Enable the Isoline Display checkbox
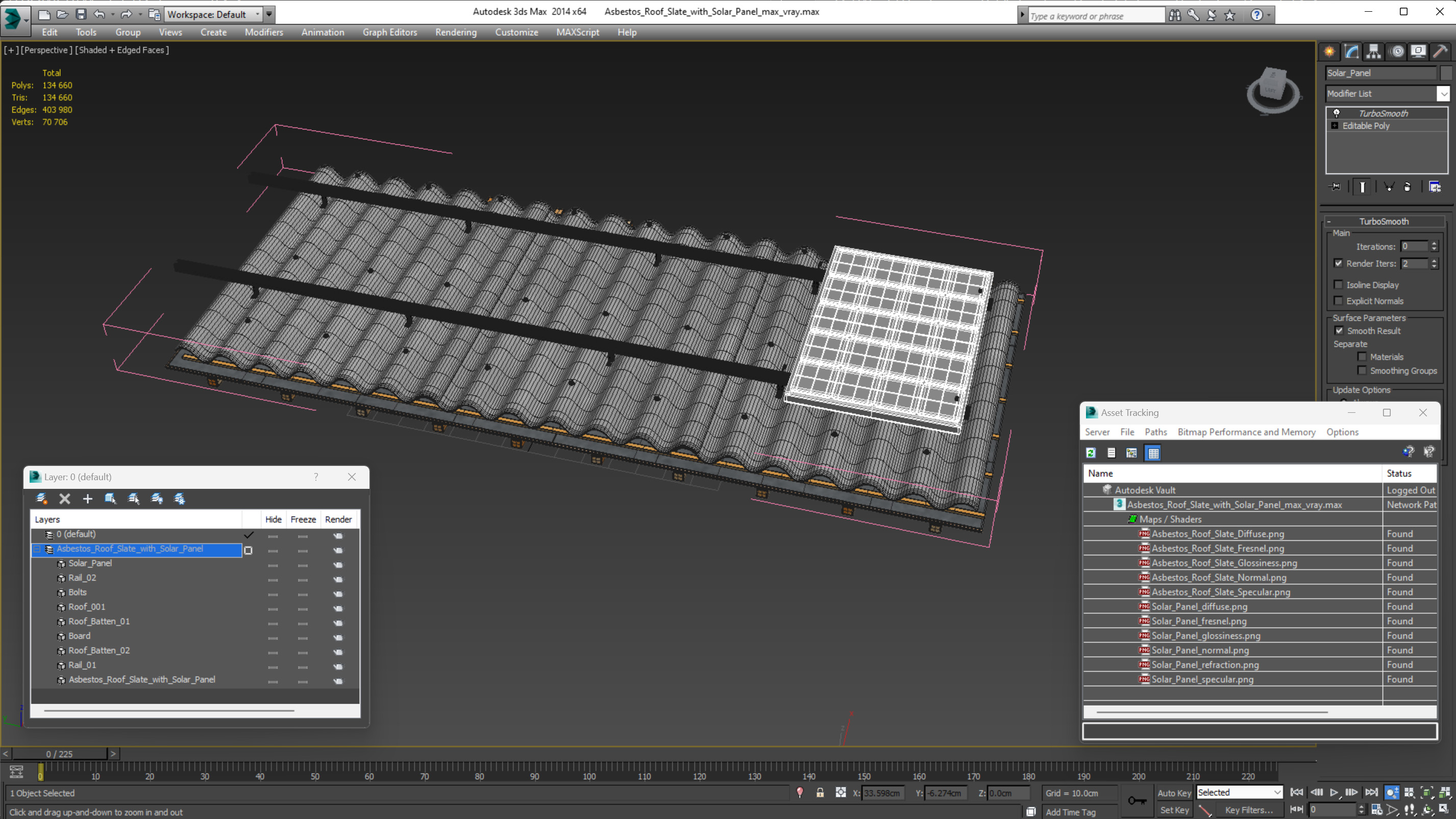Image resolution: width=1456 pixels, height=819 pixels. pos(1338,284)
